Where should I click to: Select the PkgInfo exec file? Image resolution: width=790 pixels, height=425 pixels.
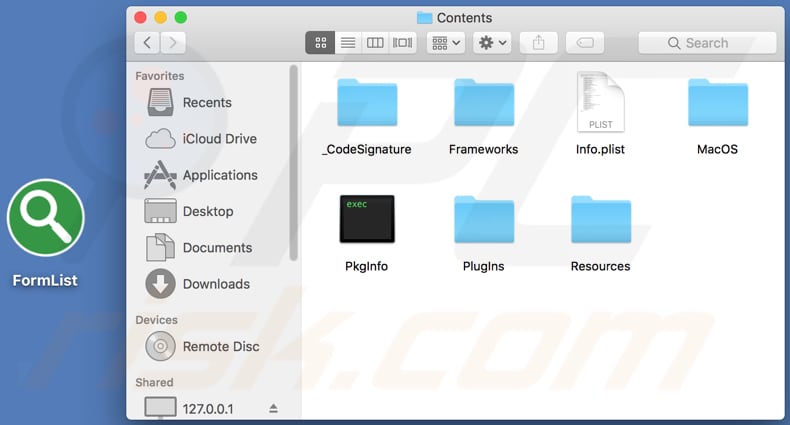(367, 219)
